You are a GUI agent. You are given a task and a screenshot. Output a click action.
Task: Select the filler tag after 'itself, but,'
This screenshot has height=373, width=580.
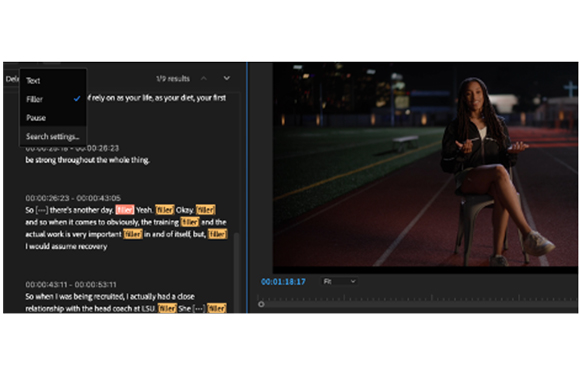(x=218, y=234)
